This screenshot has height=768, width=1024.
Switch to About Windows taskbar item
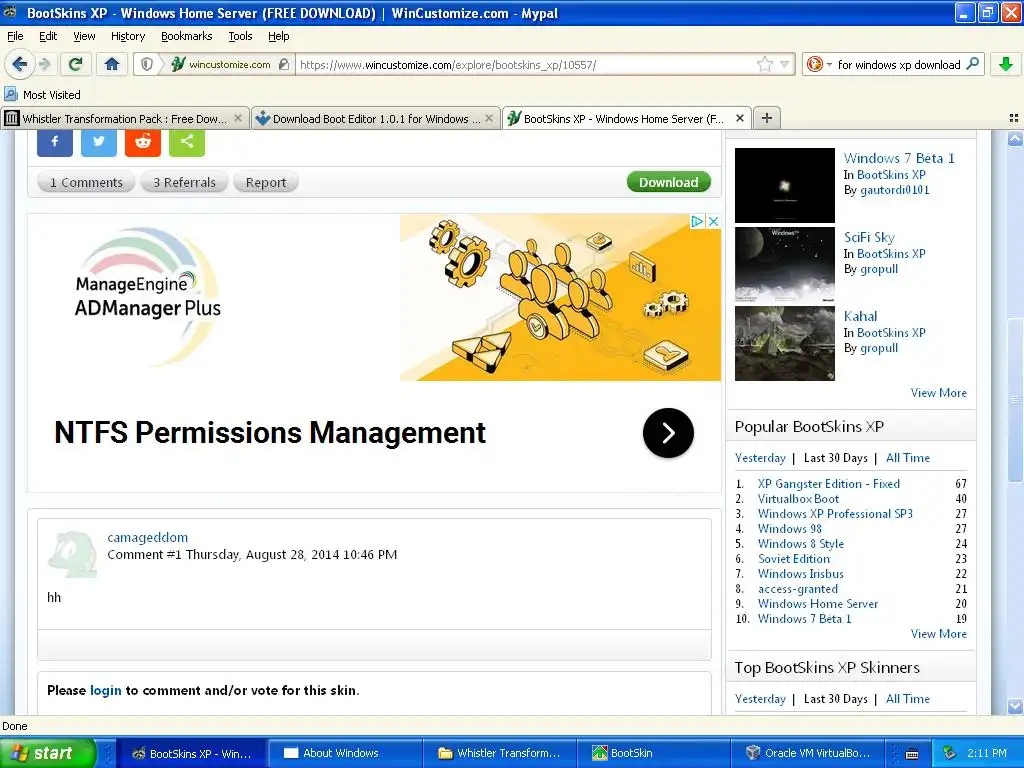click(344, 753)
